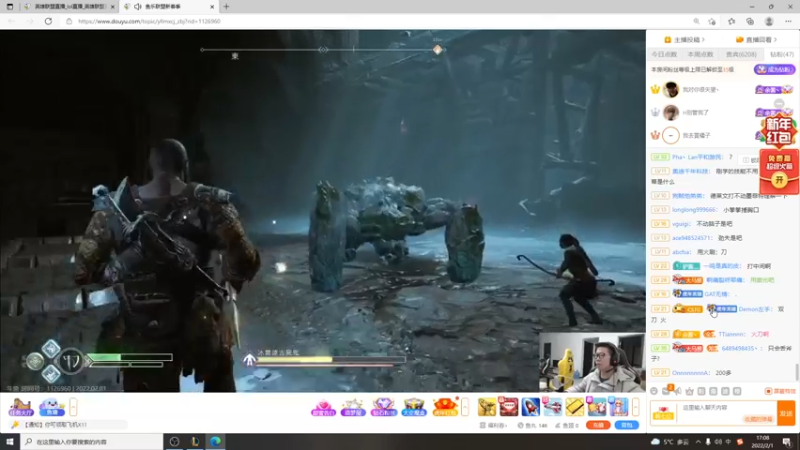Send the cartoon character gift next to gold bar

(596, 407)
